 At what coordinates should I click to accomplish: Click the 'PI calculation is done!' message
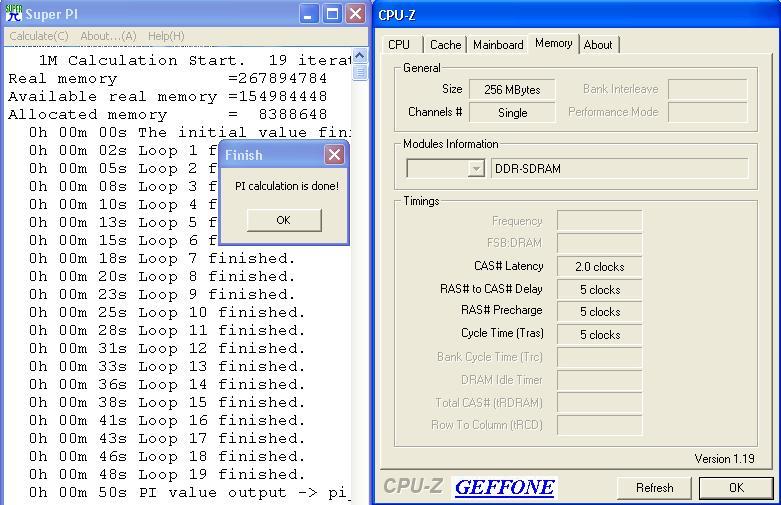coord(287,186)
